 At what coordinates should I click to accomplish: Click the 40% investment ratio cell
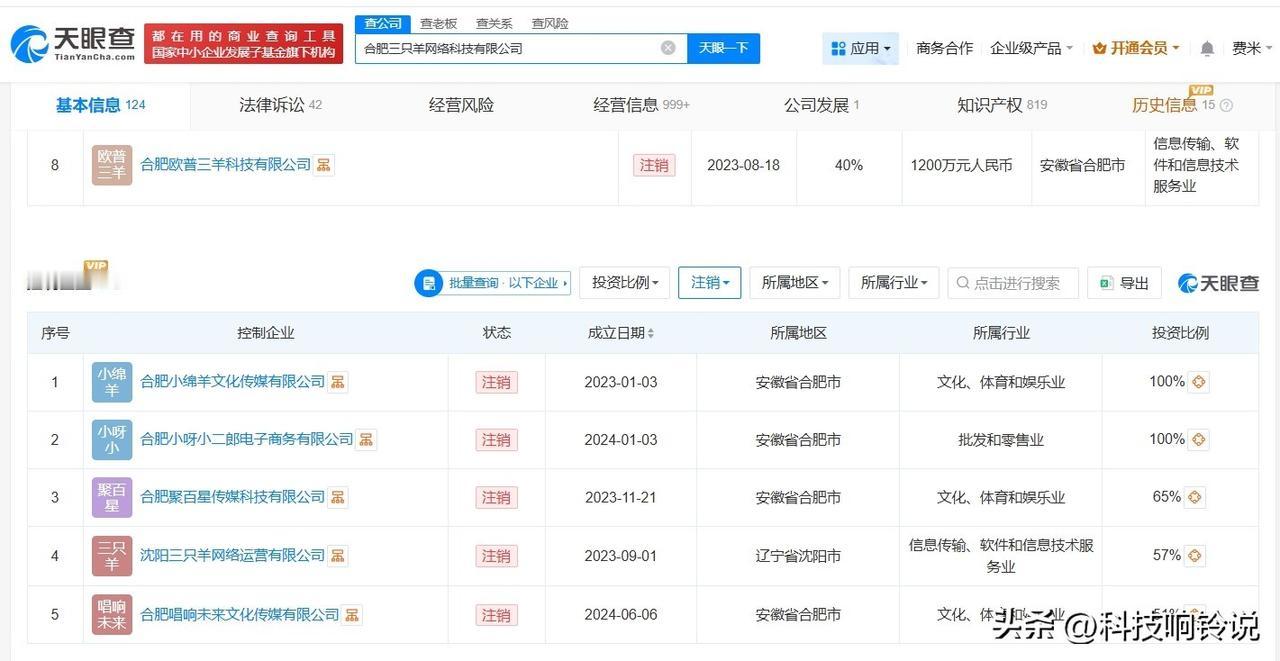click(x=849, y=165)
